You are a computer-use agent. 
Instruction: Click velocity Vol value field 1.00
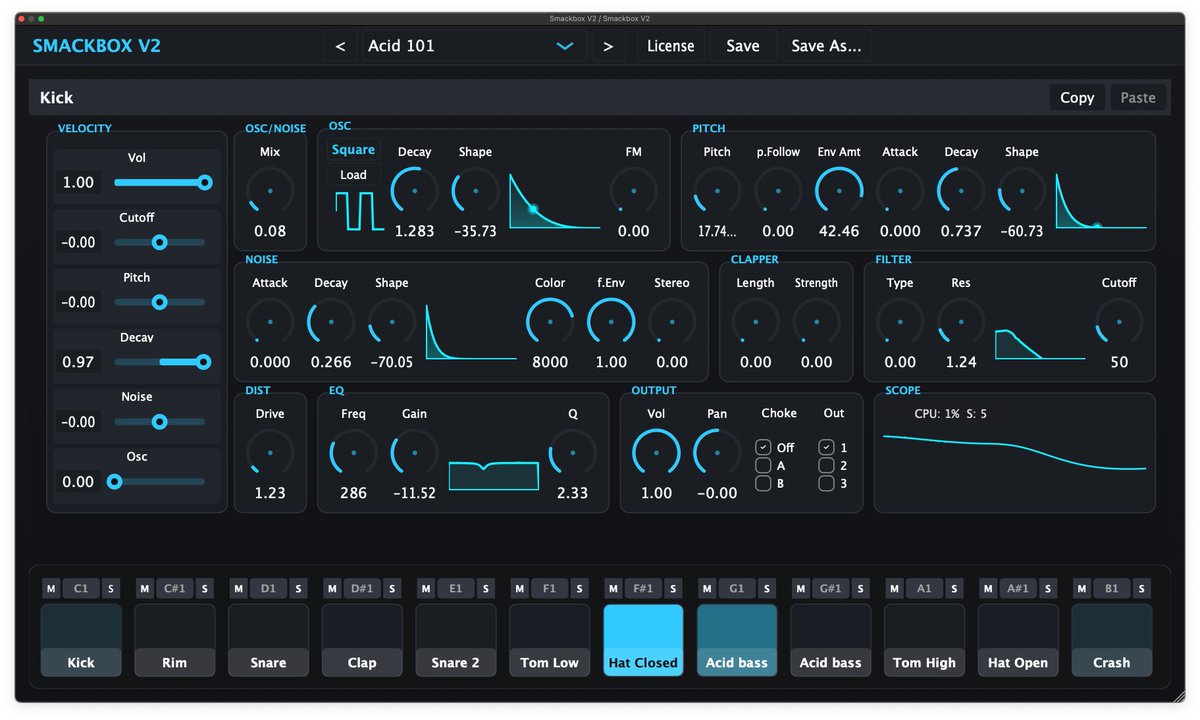(79, 182)
